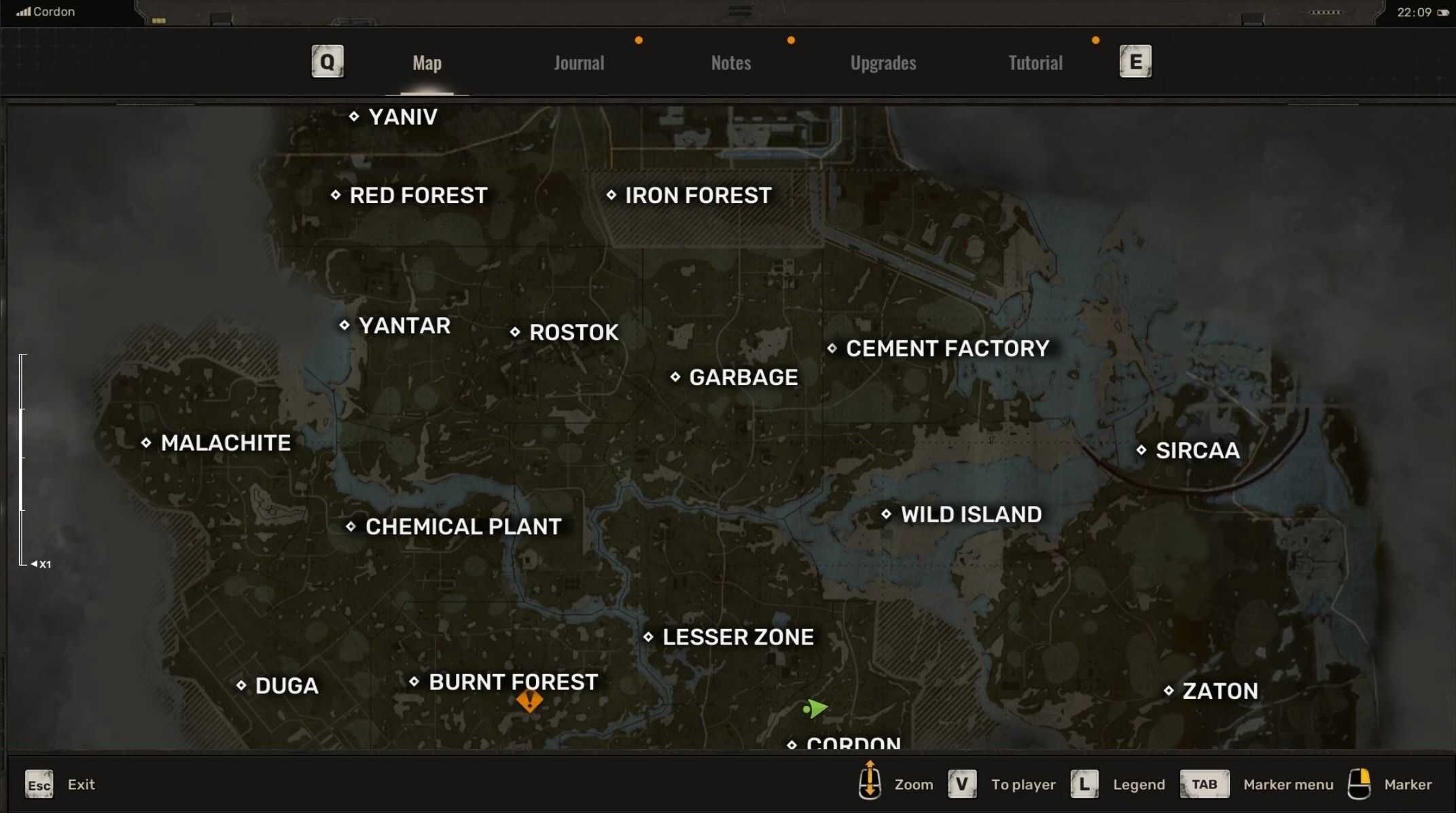Screen dimensions: 1456x813
Task: Select the Garbage location label
Action: point(743,377)
